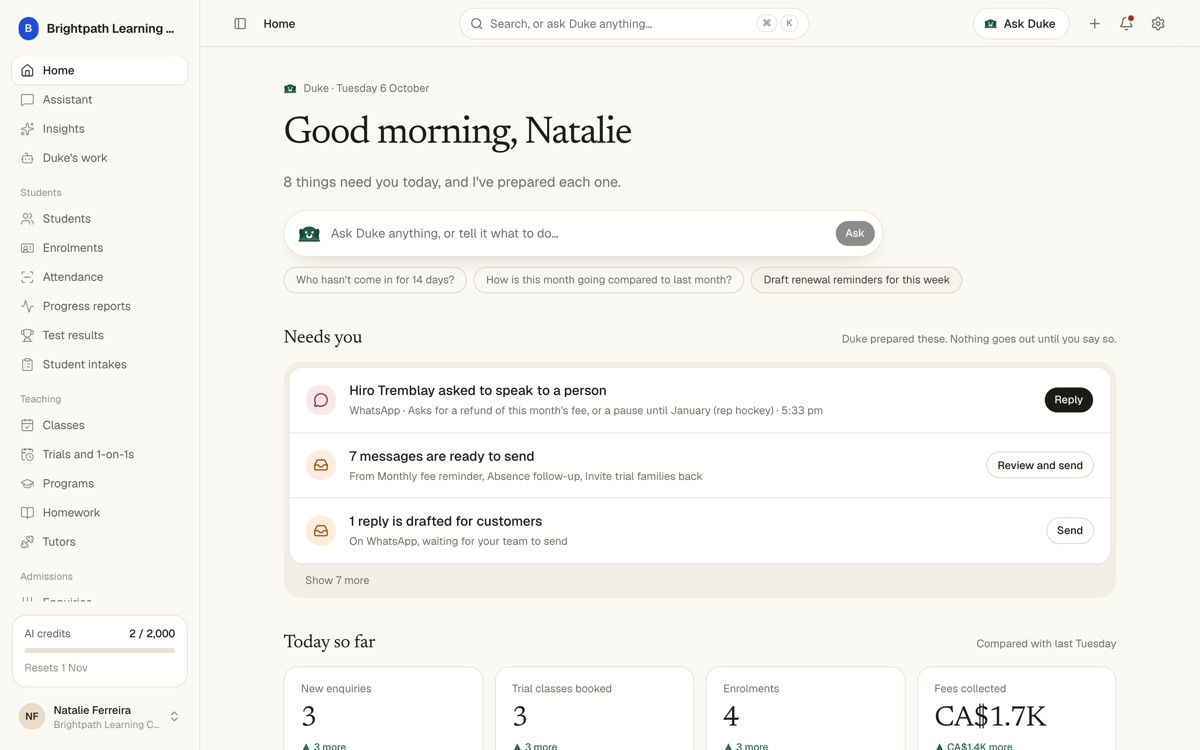The image size is (1200, 750).
Task: Select 'How is this month going' suggestion
Action: [608, 280]
